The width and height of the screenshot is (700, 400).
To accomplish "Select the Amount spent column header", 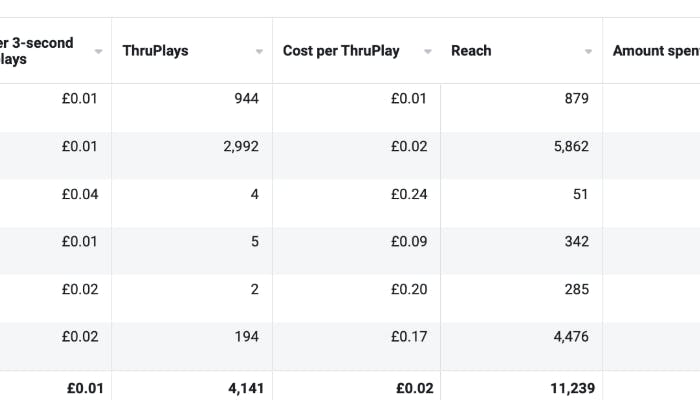I will pyautogui.click(x=654, y=50).
